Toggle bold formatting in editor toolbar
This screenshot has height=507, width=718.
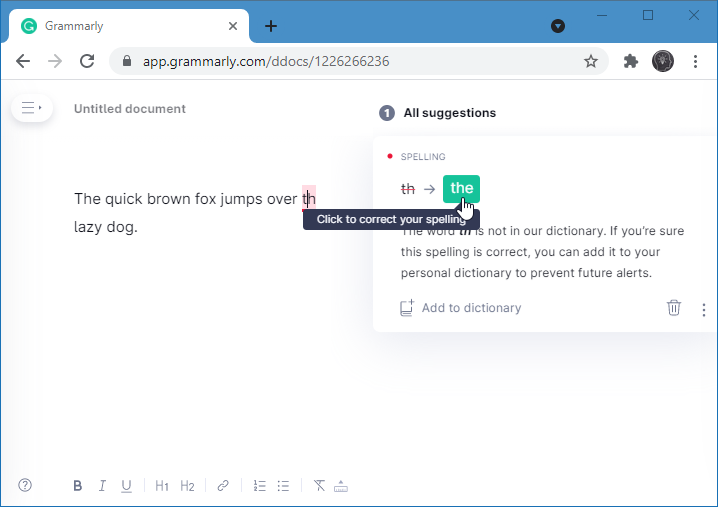[77, 485]
